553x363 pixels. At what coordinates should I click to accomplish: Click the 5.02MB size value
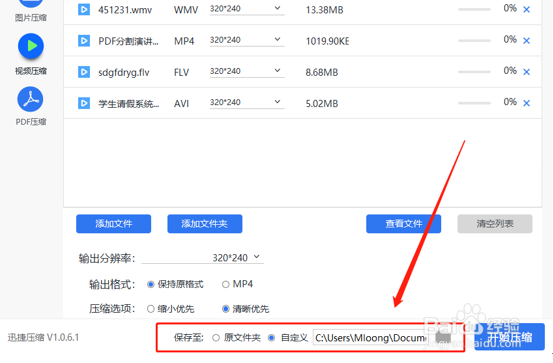pyautogui.click(x=322, y=104)
